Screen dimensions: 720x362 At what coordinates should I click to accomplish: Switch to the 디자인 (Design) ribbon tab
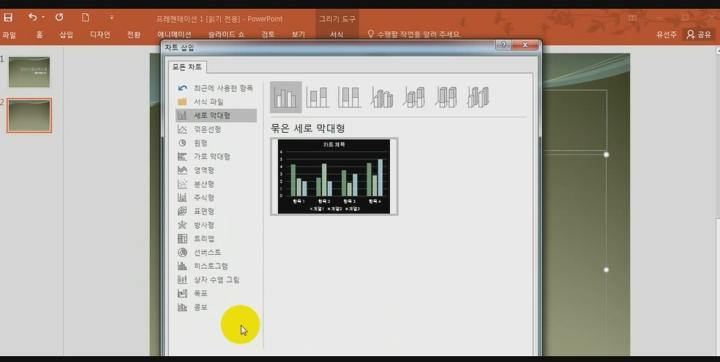coord(100,34)
